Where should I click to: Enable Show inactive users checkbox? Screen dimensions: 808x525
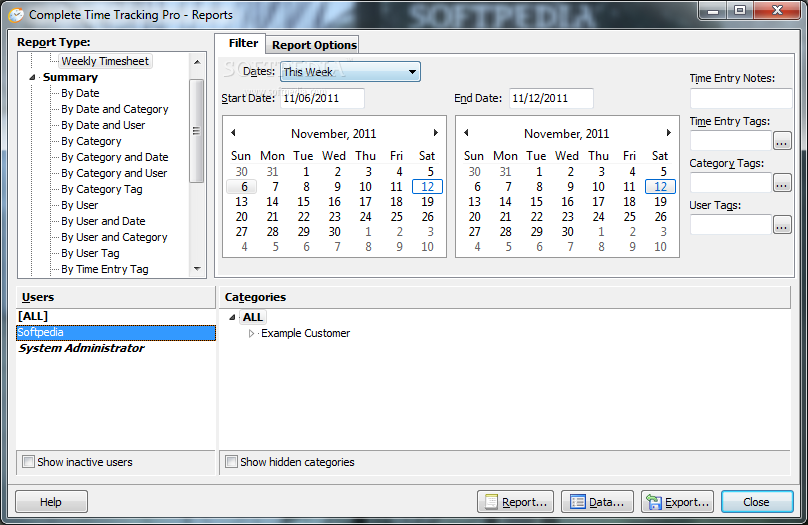28,462
